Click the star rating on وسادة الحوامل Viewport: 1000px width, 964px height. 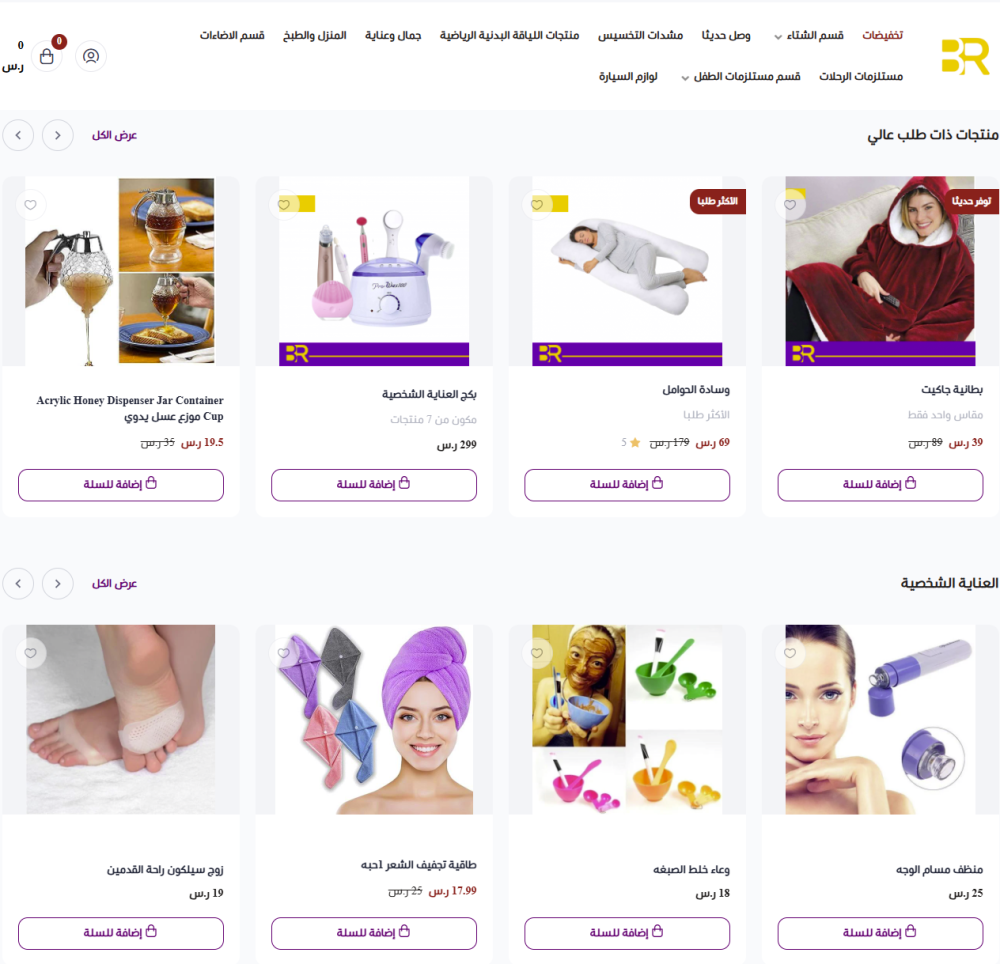coord(631,442)
